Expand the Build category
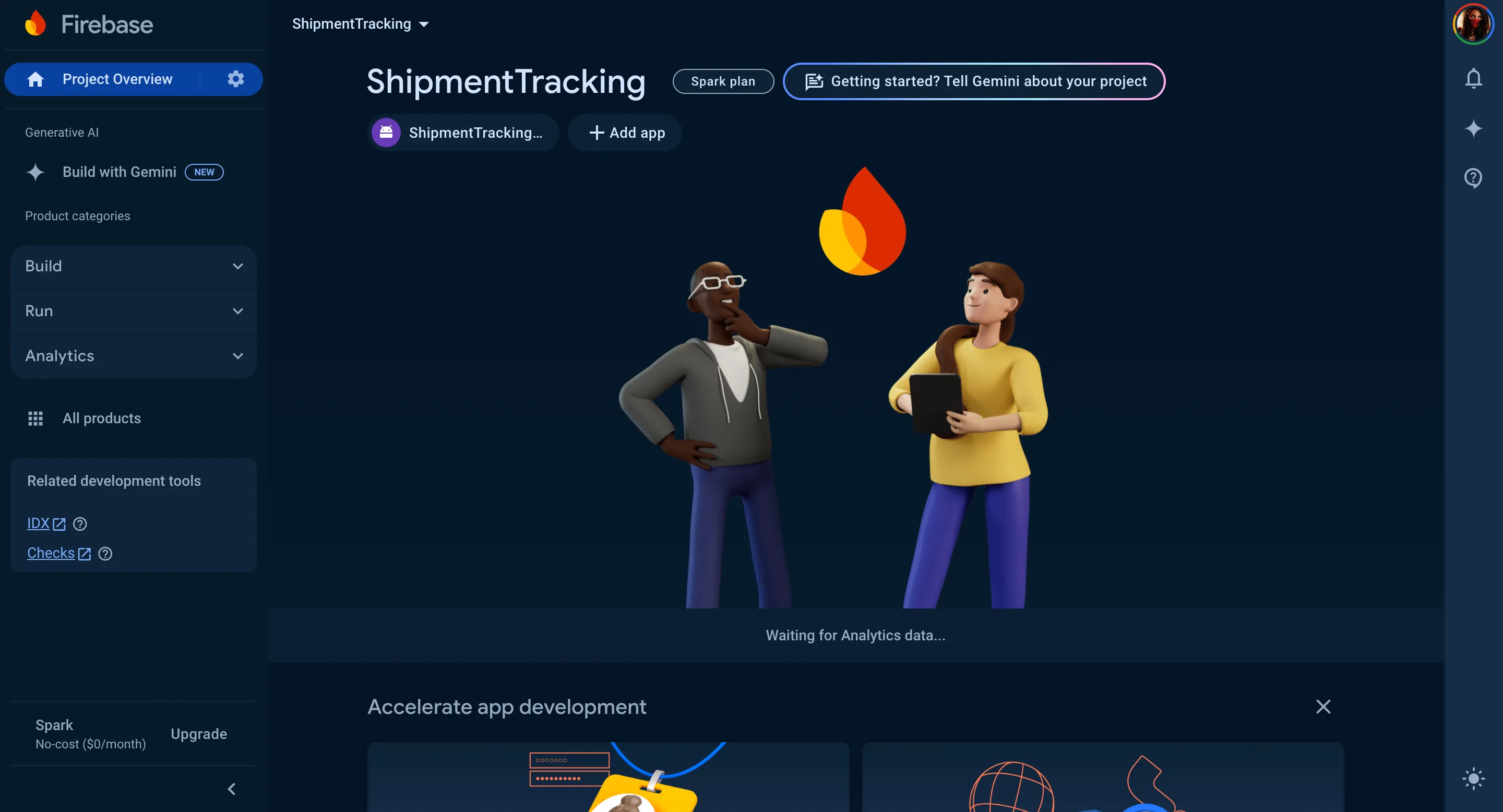The width and height of the screenshot is (1503, 812). tap(134, 267)
